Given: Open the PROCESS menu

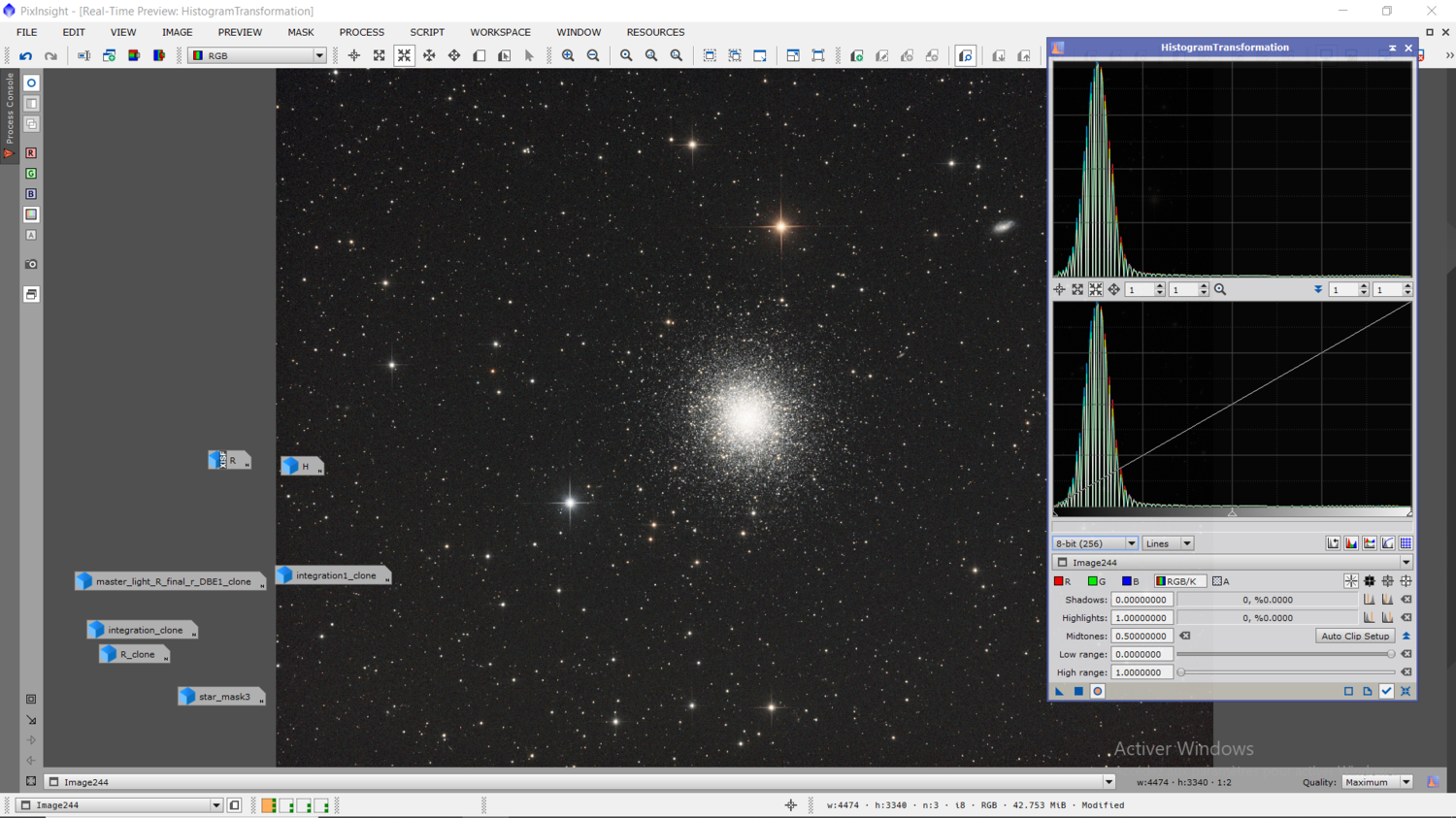Looking at the screenshot, I should pyautogui.click(x=361, y=32).
